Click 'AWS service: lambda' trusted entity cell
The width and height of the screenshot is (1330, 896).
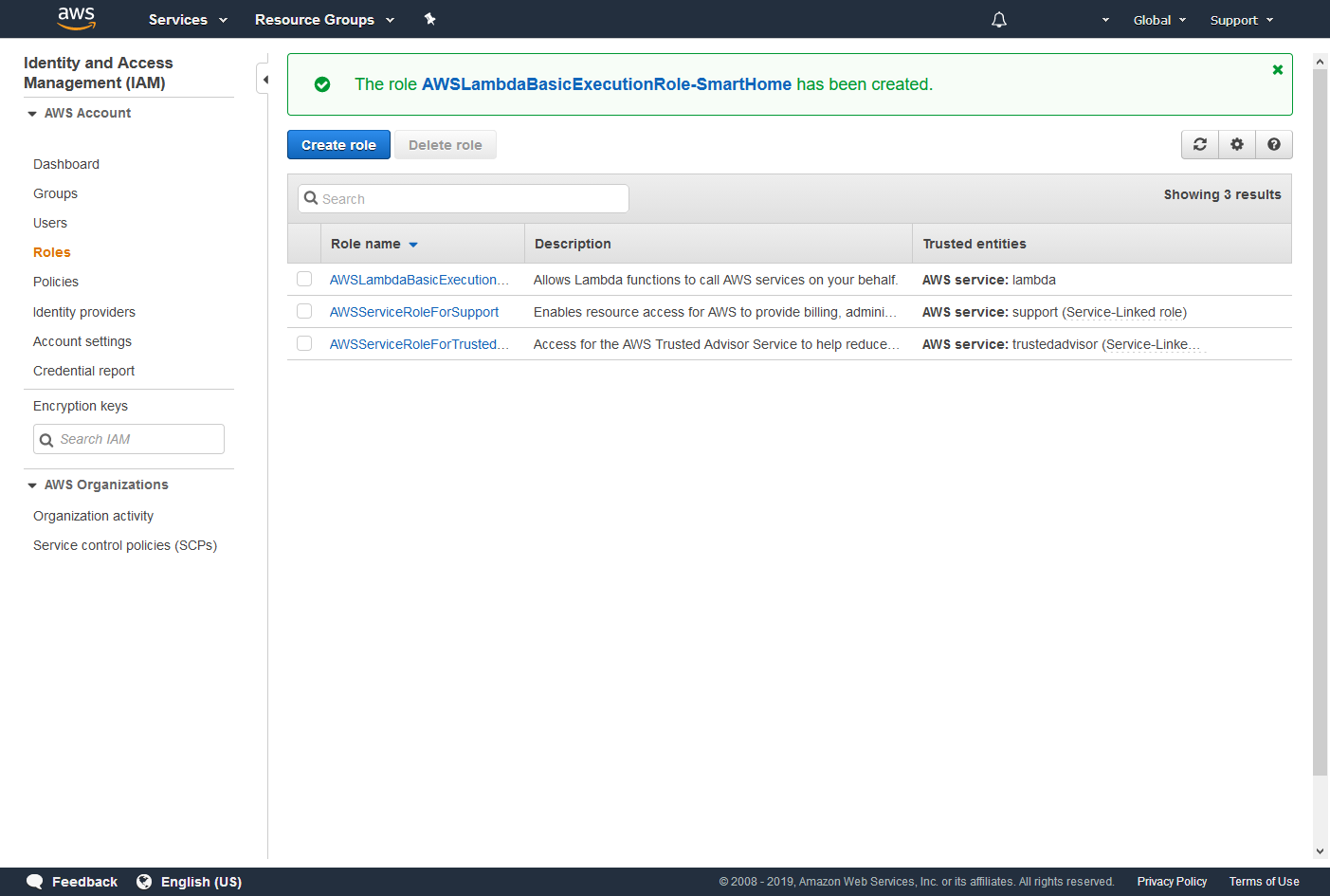989,280
